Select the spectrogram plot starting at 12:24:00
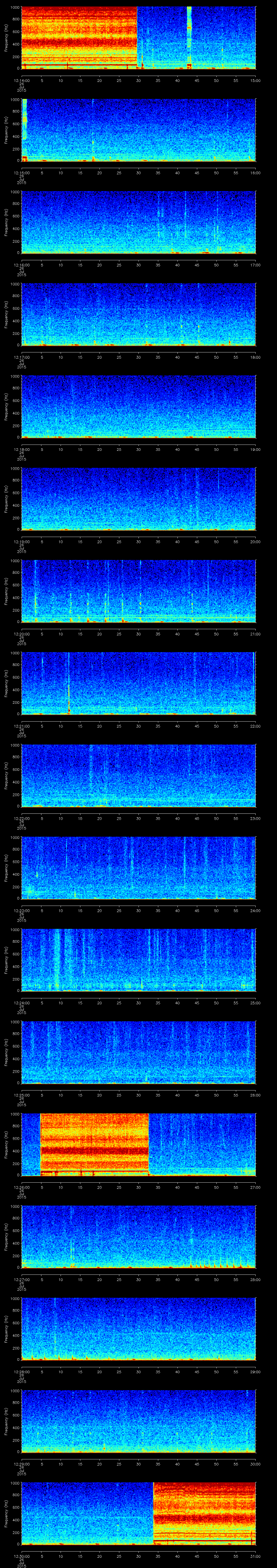 click(x=138, y=960)
